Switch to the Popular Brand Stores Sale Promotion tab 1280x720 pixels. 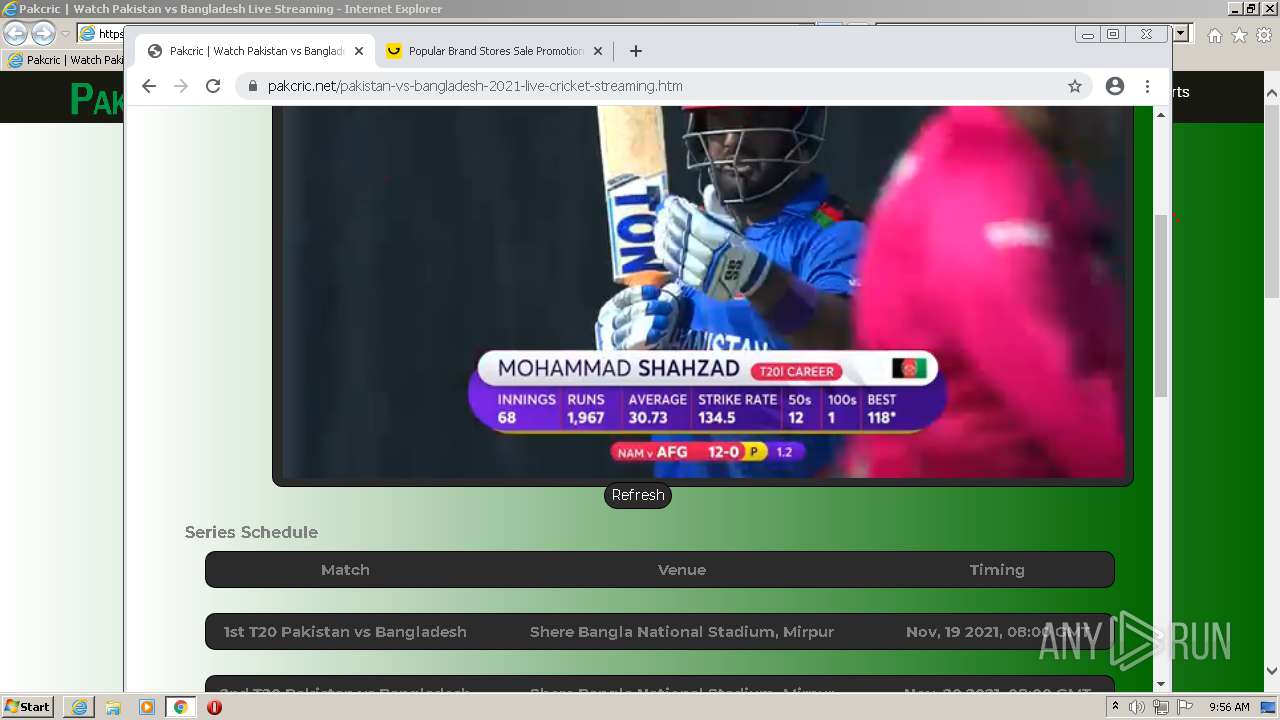(495, 51)
